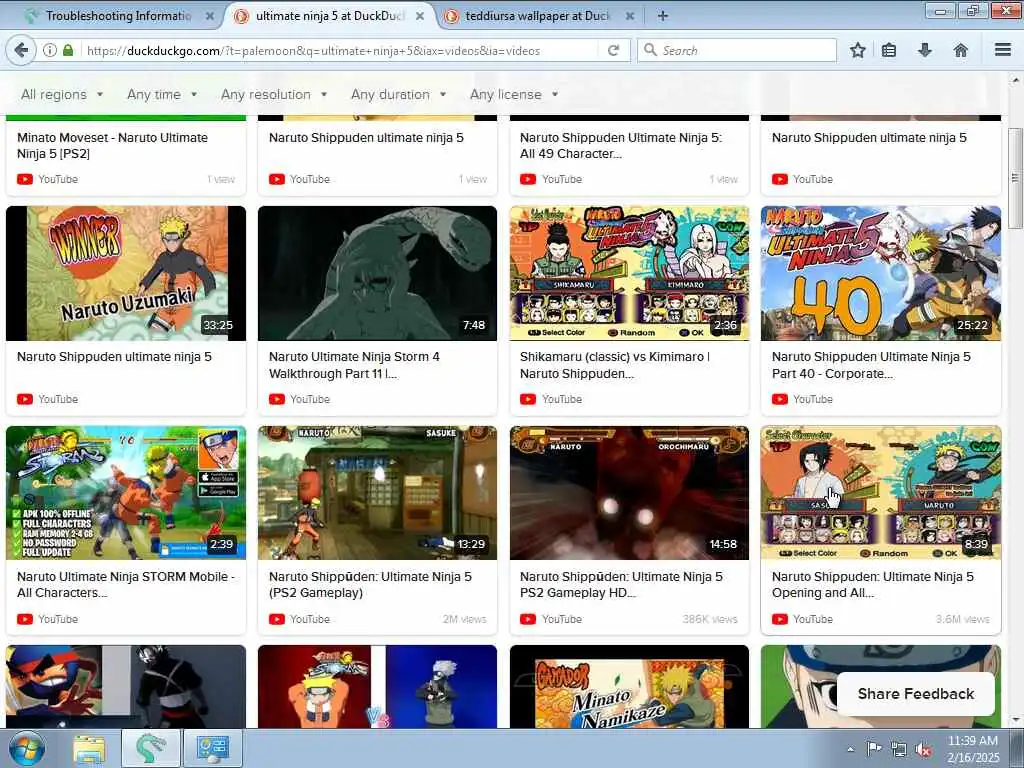This screenshot has height=768, width=1024.
Task: Open Naruto Ultimate Ninja Storm 4 Walkthrough Part 11 title
Action: [354, 365]
